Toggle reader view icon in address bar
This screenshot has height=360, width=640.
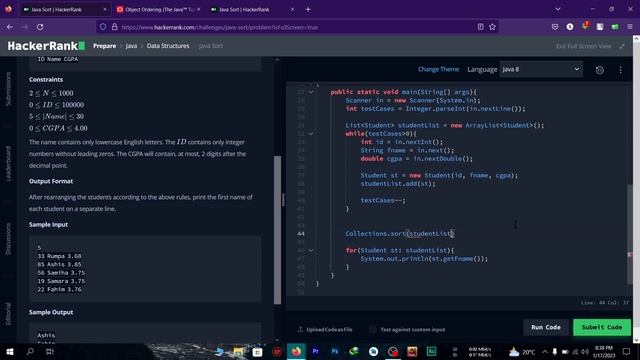[x=480, y=27]
